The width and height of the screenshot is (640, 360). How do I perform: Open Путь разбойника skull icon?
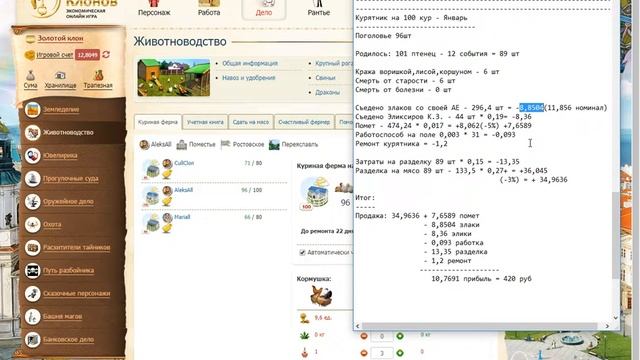click(32, 270)
